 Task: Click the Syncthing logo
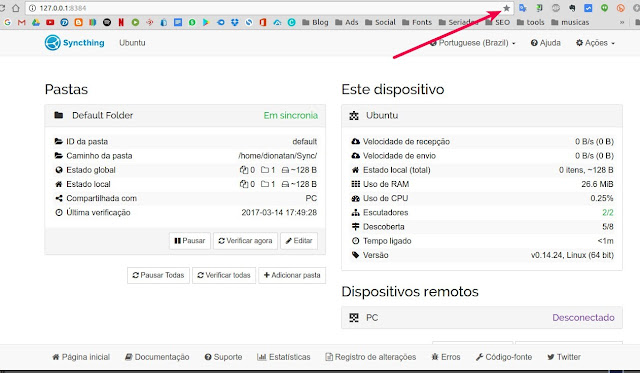tap(74, 42)
